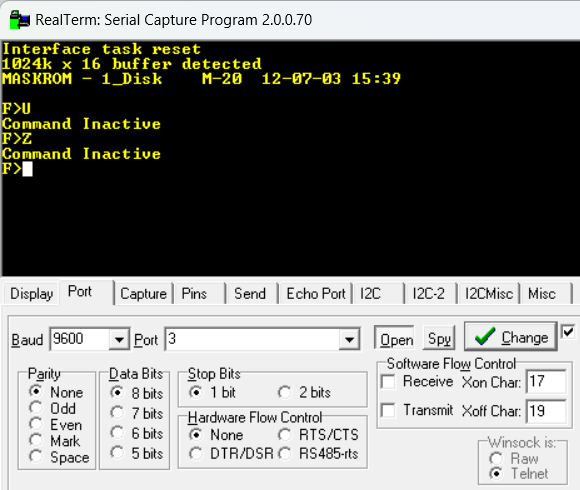The height and width of the screenshot is (490, 580).
Task: Enable Receive software flow control
Action: (388, 381)
